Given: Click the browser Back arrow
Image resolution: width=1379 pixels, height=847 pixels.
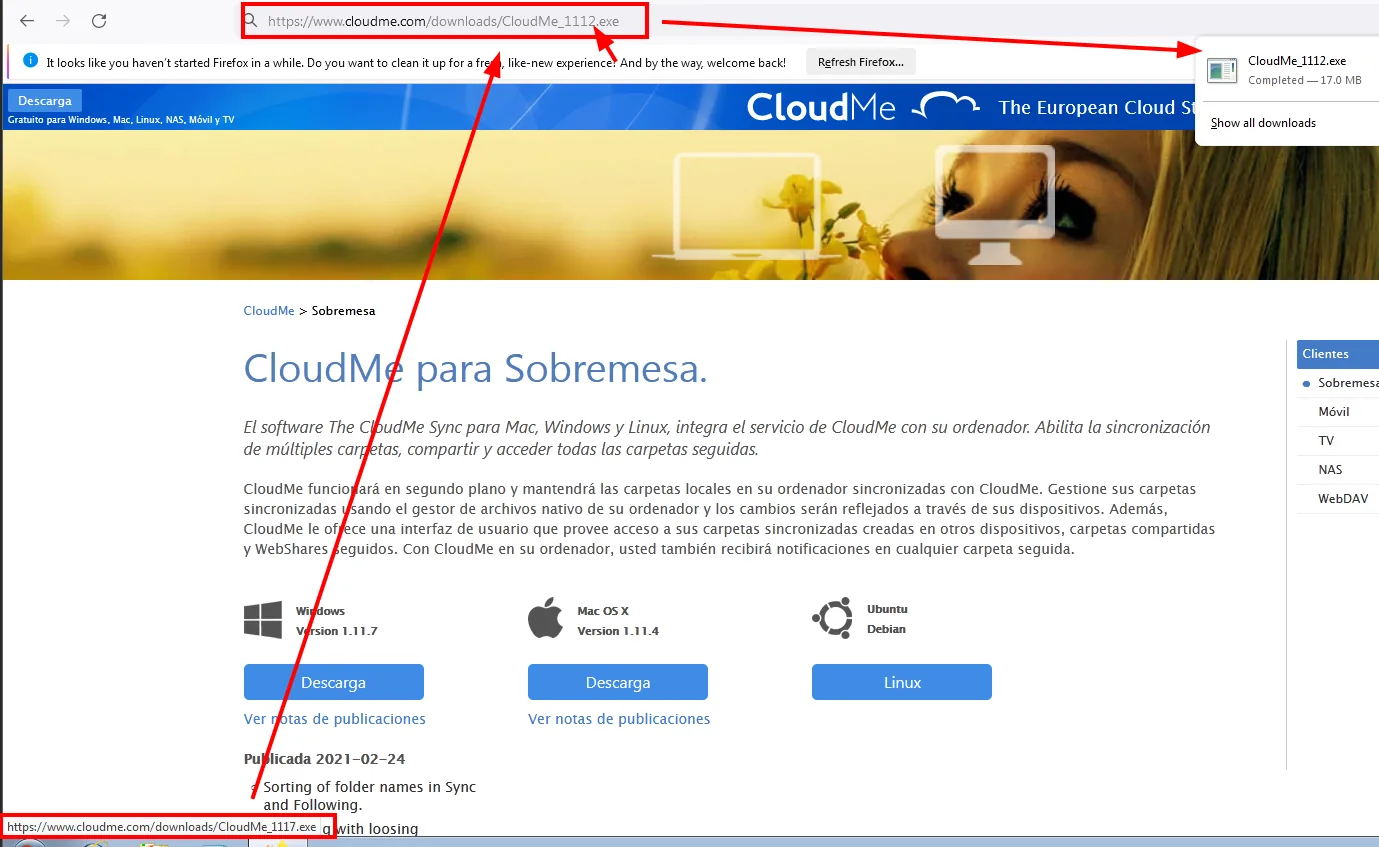Looking at the screenshot, I should [x=27, y=20].
